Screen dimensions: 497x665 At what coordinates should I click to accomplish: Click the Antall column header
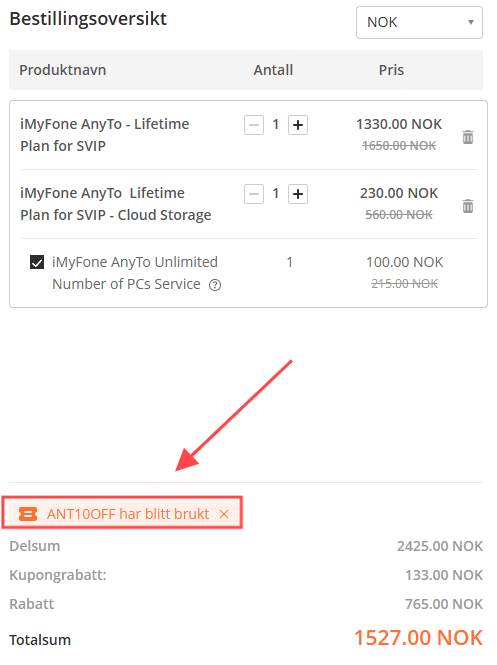[273, 70]
